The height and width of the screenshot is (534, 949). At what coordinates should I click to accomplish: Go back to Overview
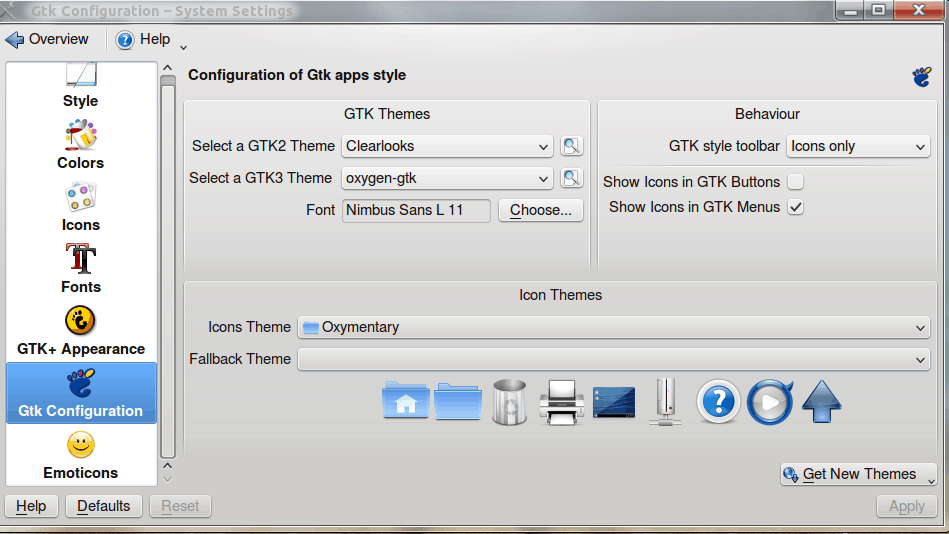pos(47,39)
